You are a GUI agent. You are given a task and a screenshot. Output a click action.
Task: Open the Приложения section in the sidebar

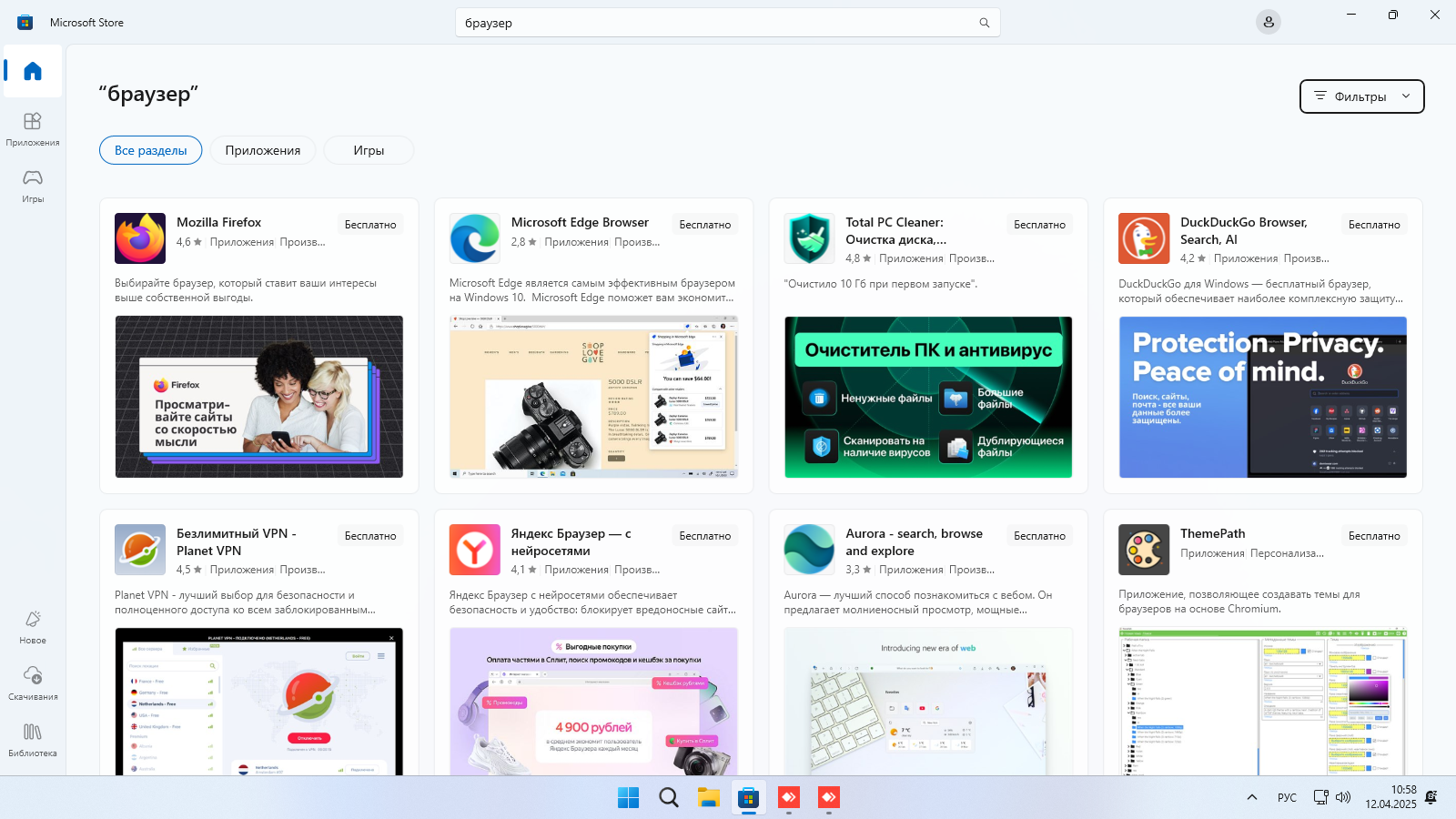(x=32, y=128)
